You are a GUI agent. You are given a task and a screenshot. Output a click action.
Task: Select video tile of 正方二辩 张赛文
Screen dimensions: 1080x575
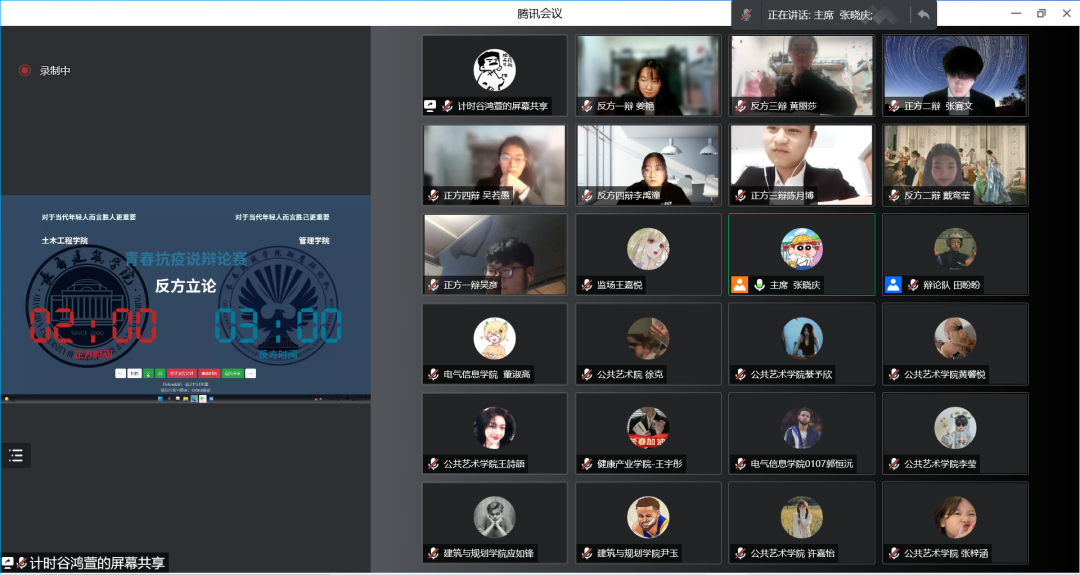(955, 75)
